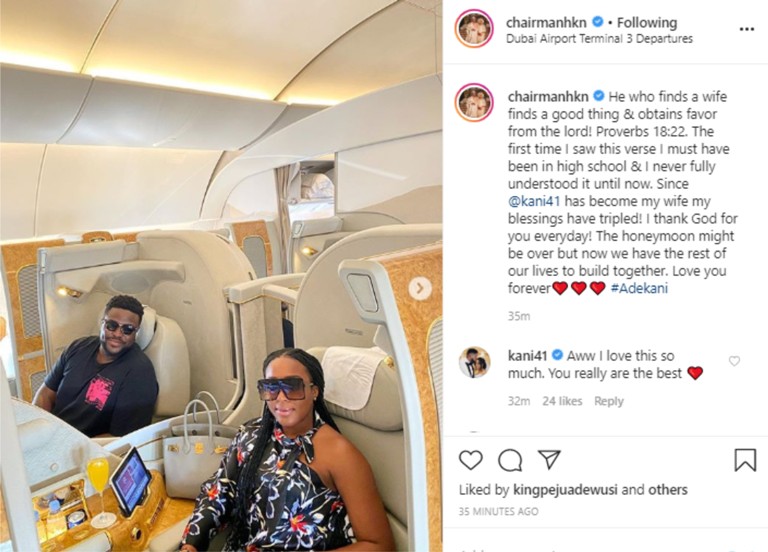Open Dubai Airport Terminal 3 Departures location
768x552 pixels.
(599, 39)
